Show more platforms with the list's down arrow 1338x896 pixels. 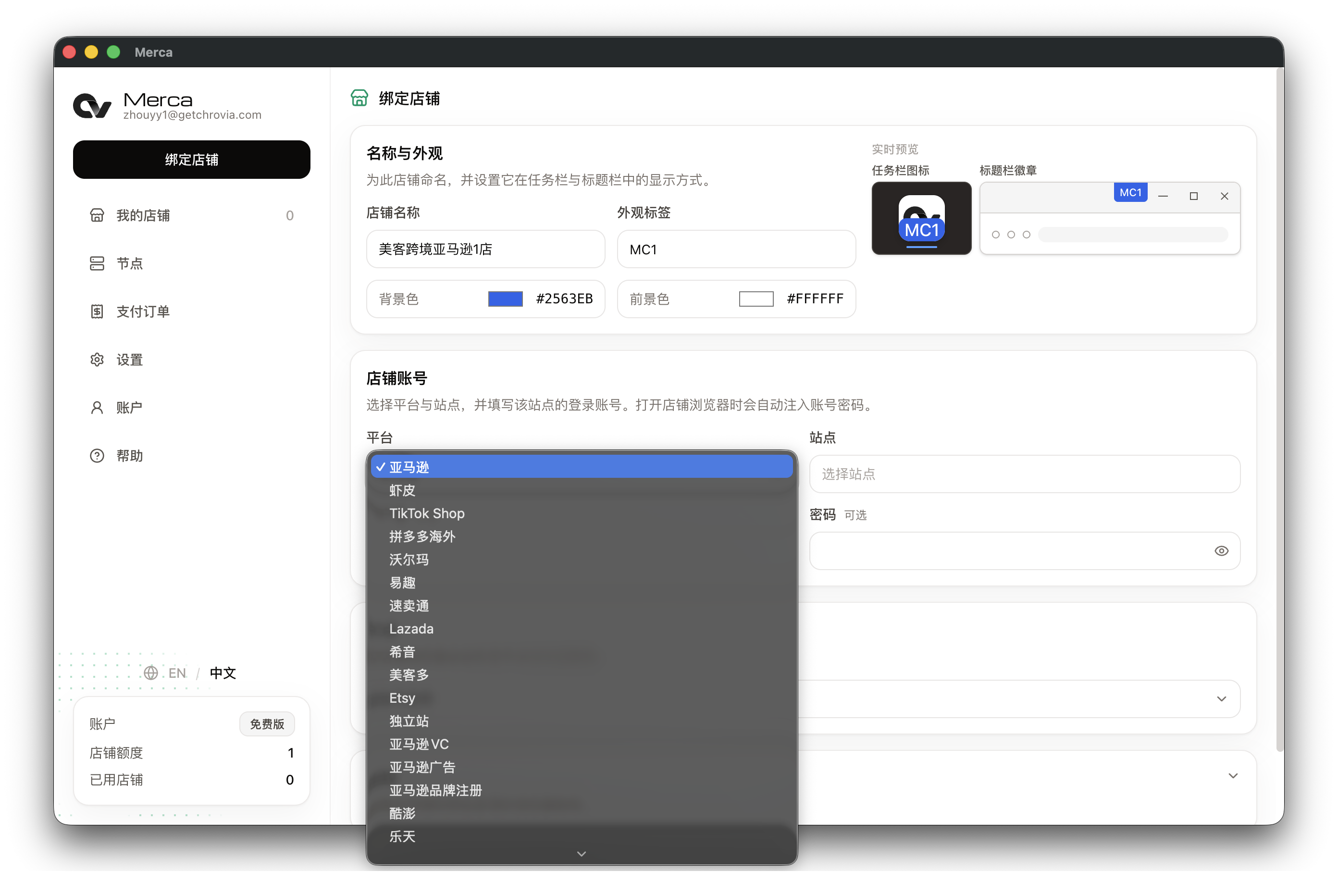[x=582, y=853]
